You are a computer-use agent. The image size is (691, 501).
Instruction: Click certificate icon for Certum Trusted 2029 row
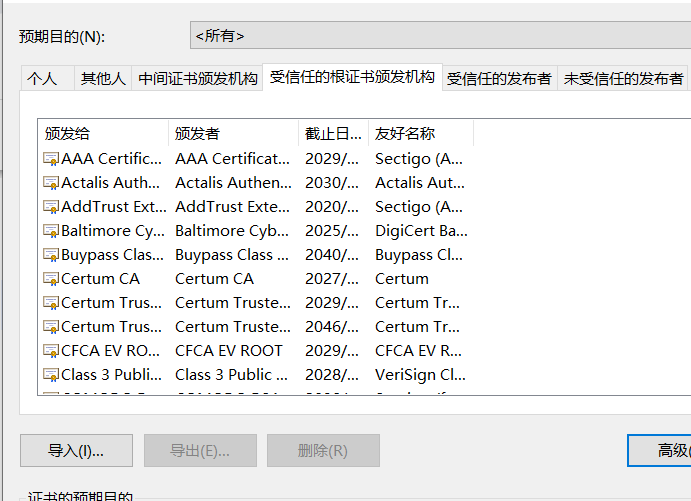51,303
